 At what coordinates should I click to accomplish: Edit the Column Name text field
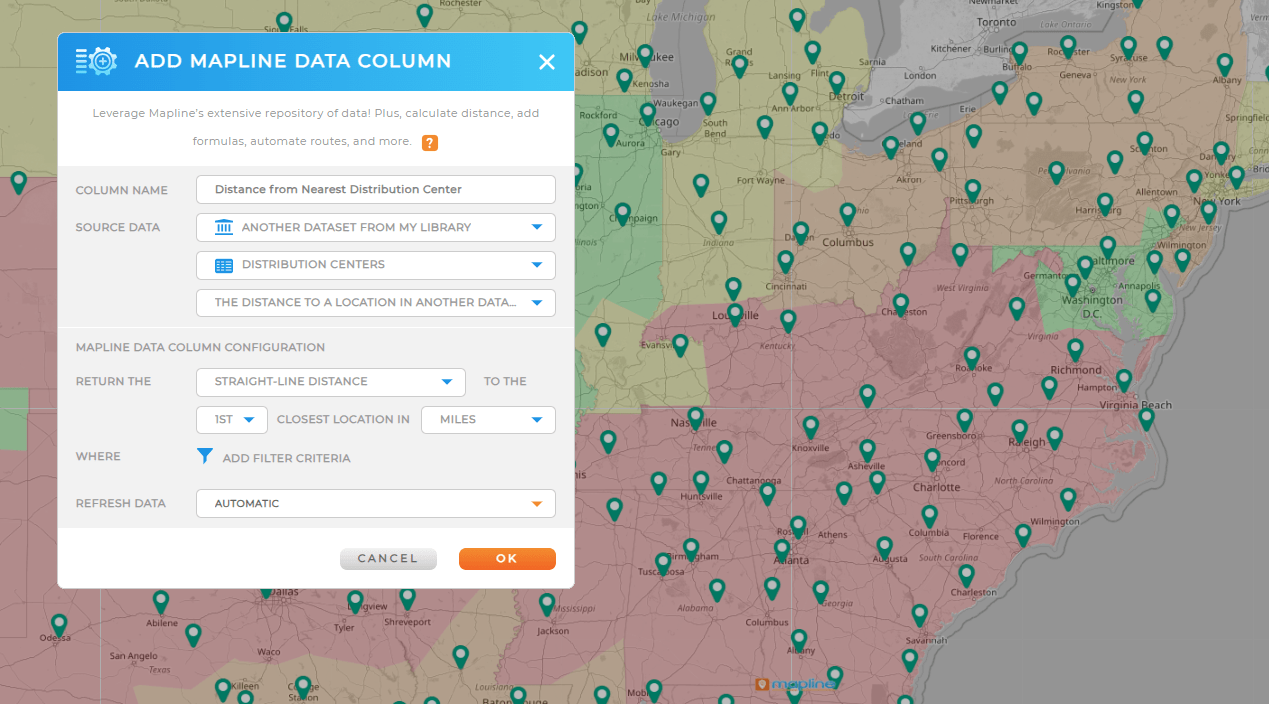click(375, 189)
